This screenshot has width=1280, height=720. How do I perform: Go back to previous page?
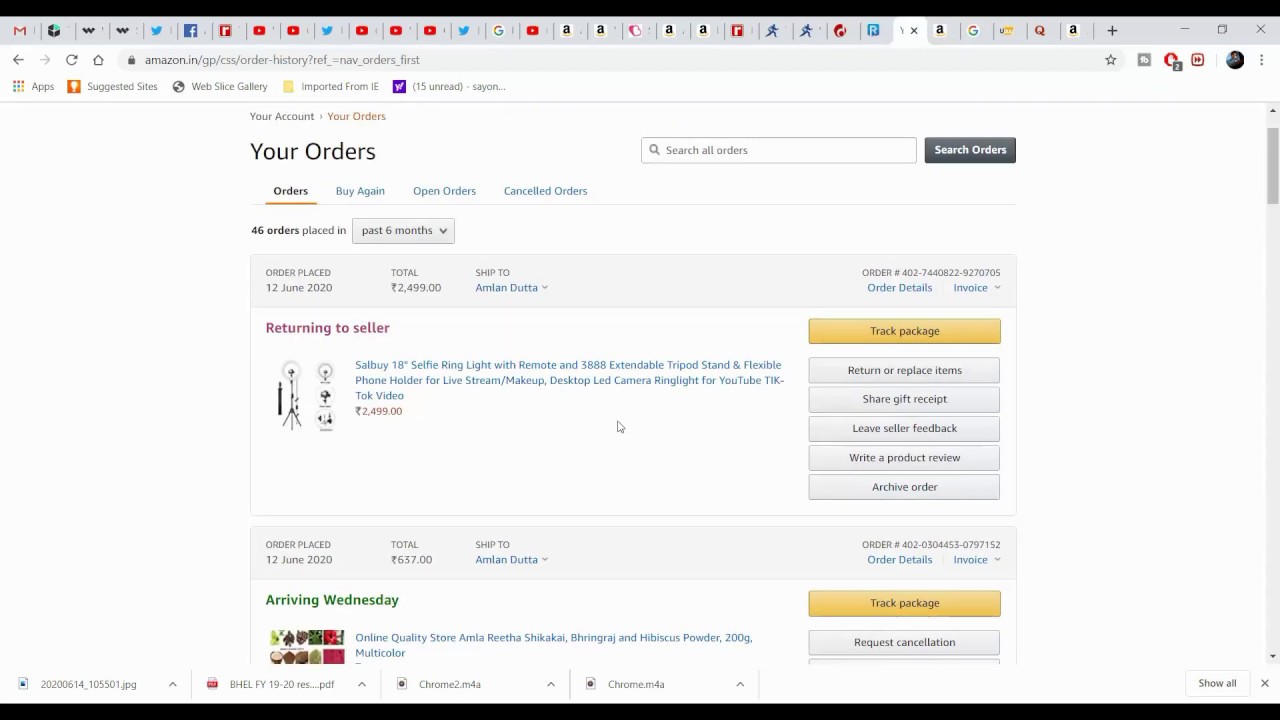(x=18, y=60)
